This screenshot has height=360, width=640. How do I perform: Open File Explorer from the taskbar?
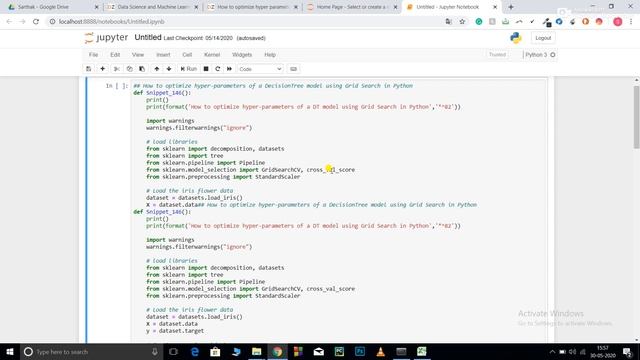[x=256, y=351]
